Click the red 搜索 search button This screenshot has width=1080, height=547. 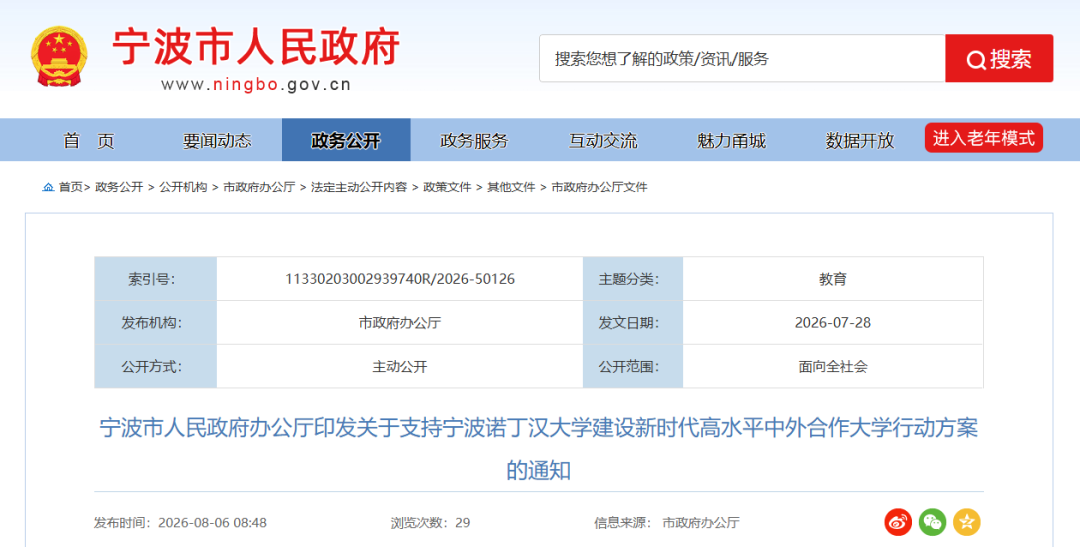(x=999, y=59)
